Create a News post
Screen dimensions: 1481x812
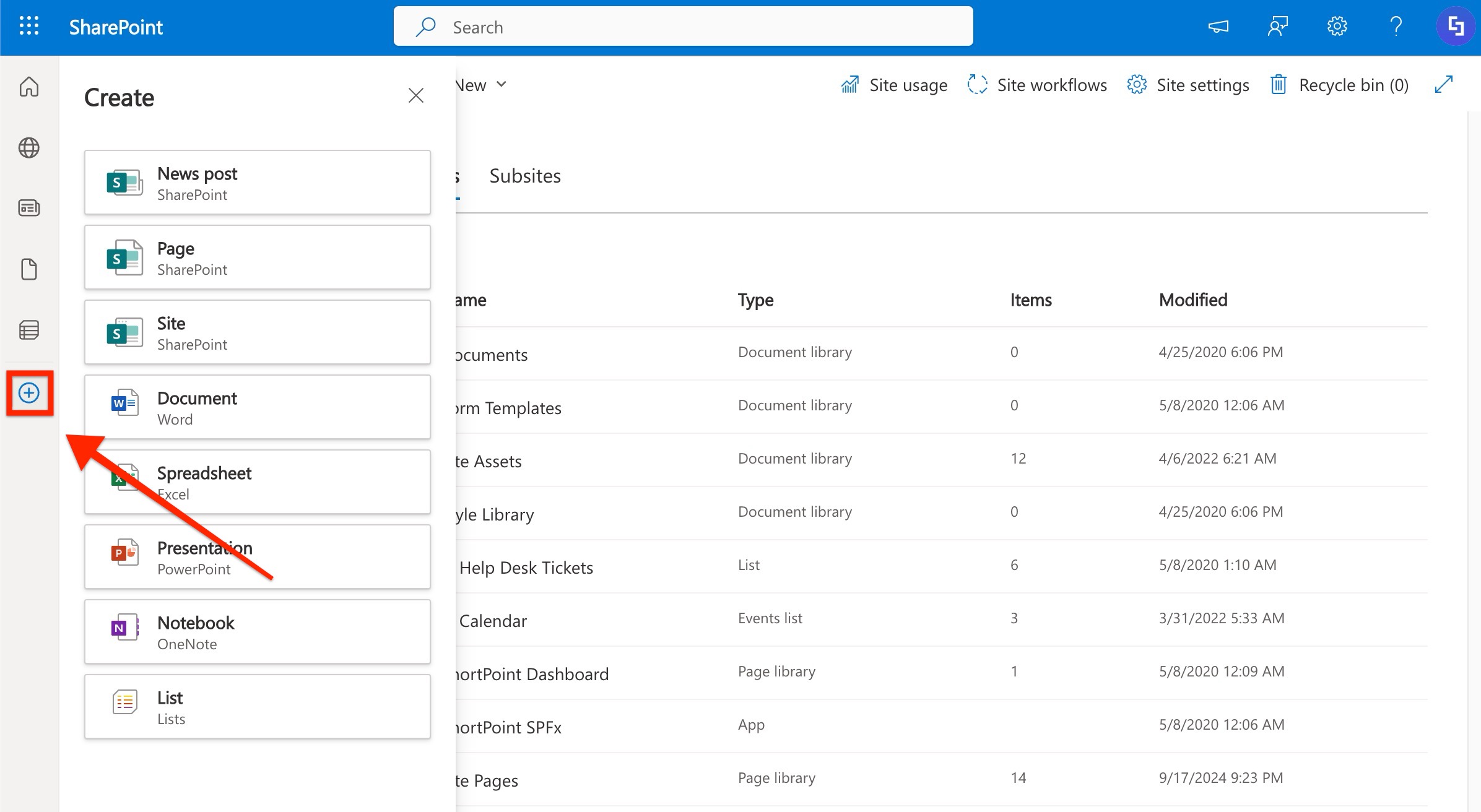tap(257, 183)
